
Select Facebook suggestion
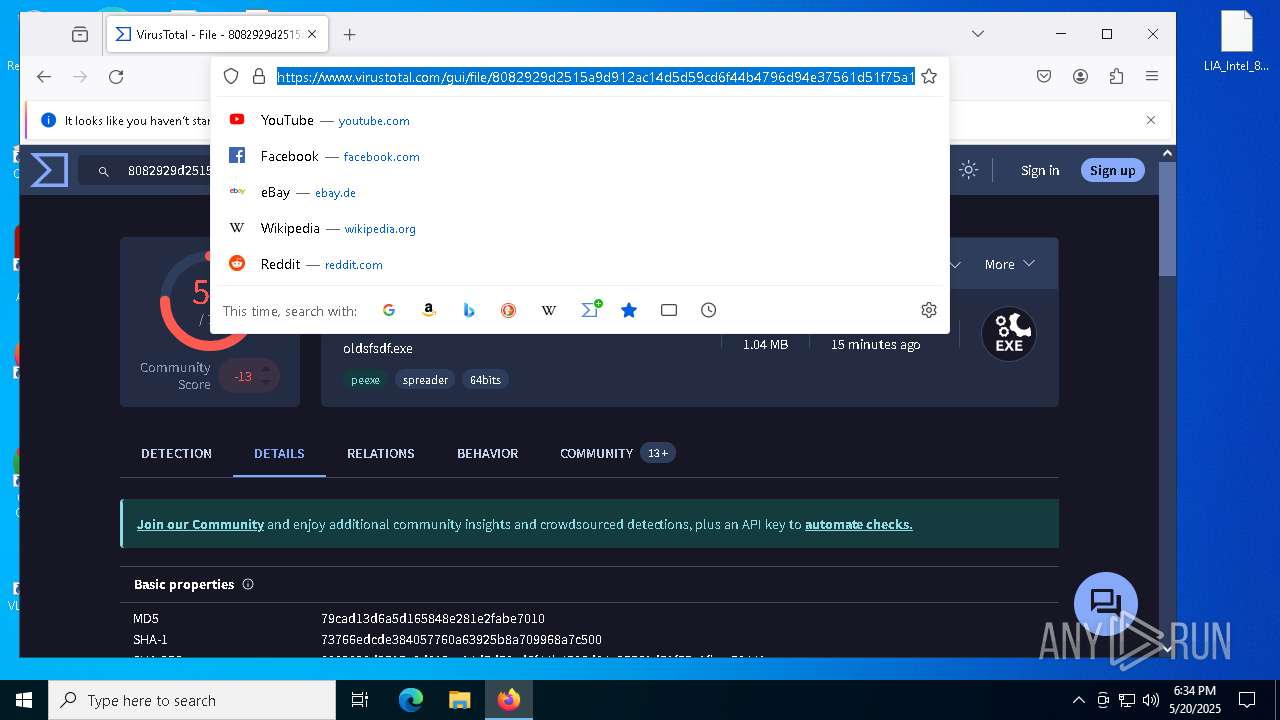click(580, 156)
